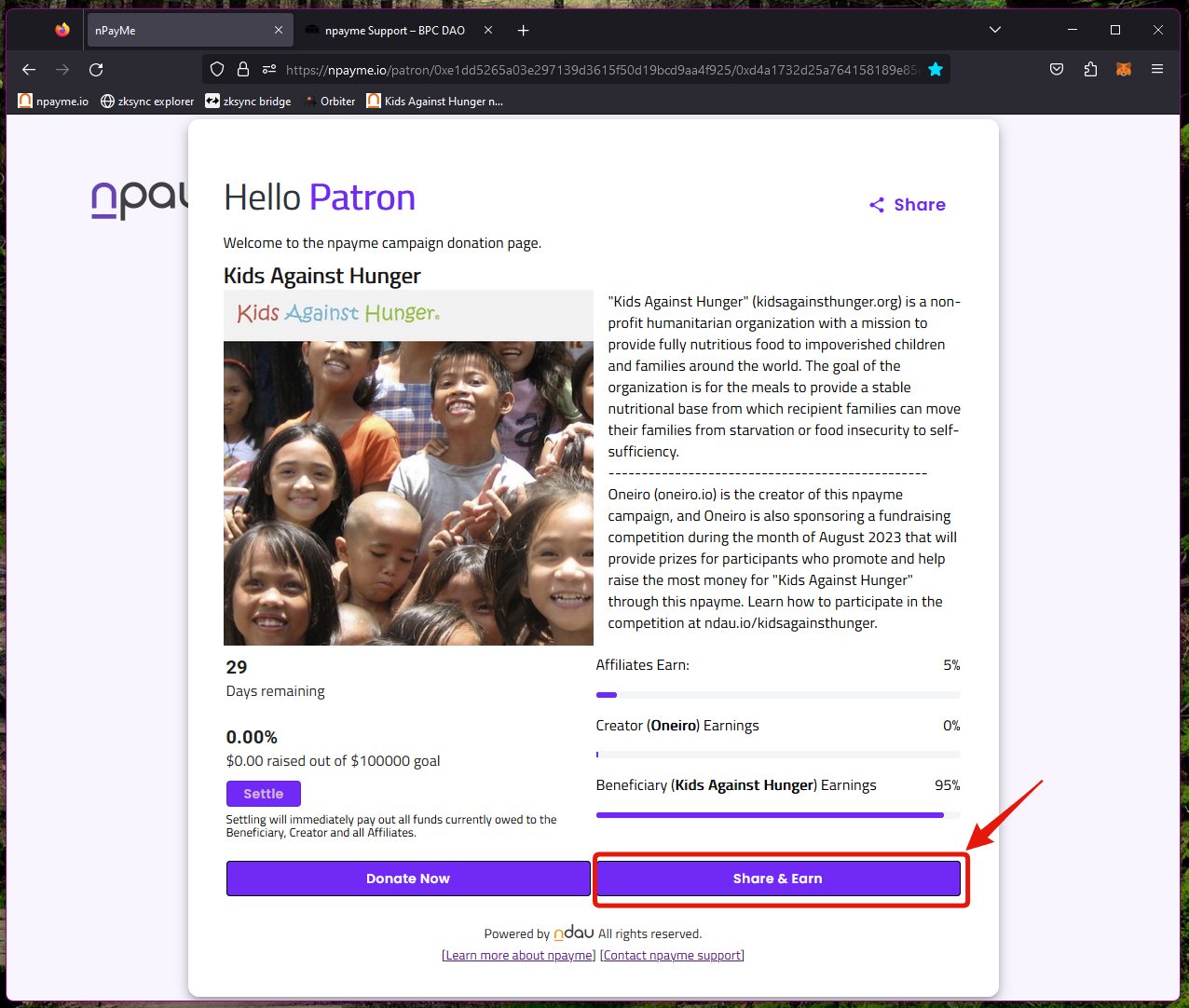The height and width of the screenshot is (1008, 1189).
Task: Open site permissions icon in address bar
Action: 269,69
